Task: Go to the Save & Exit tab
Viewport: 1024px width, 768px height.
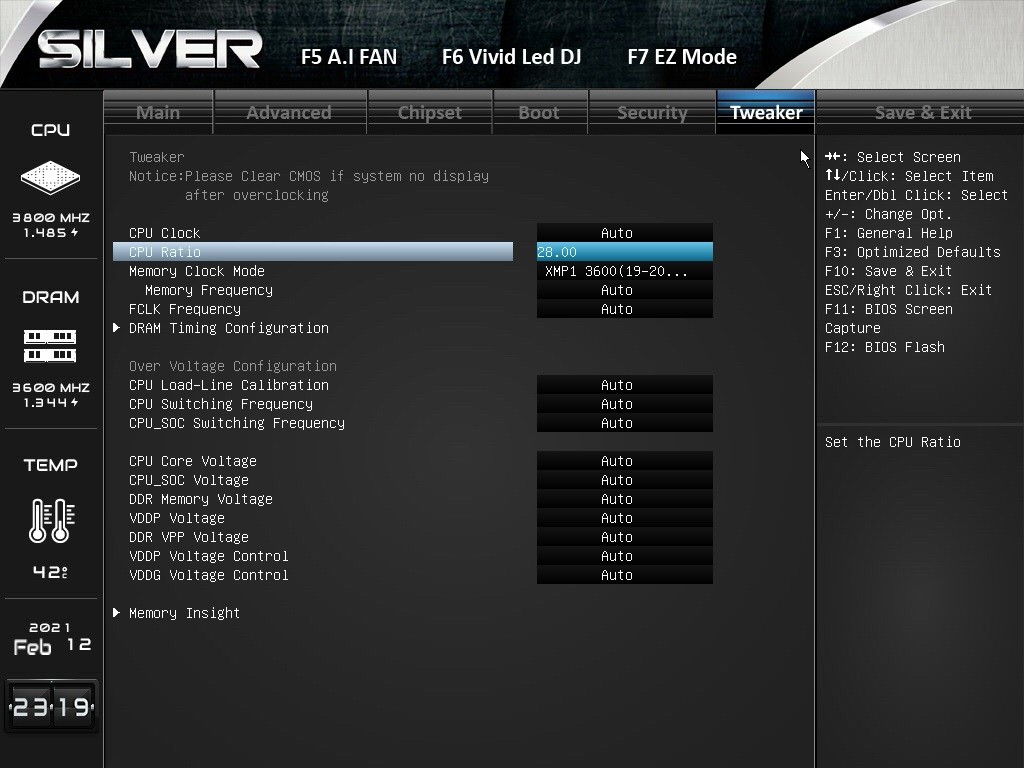Action: [x=923, y=112]
